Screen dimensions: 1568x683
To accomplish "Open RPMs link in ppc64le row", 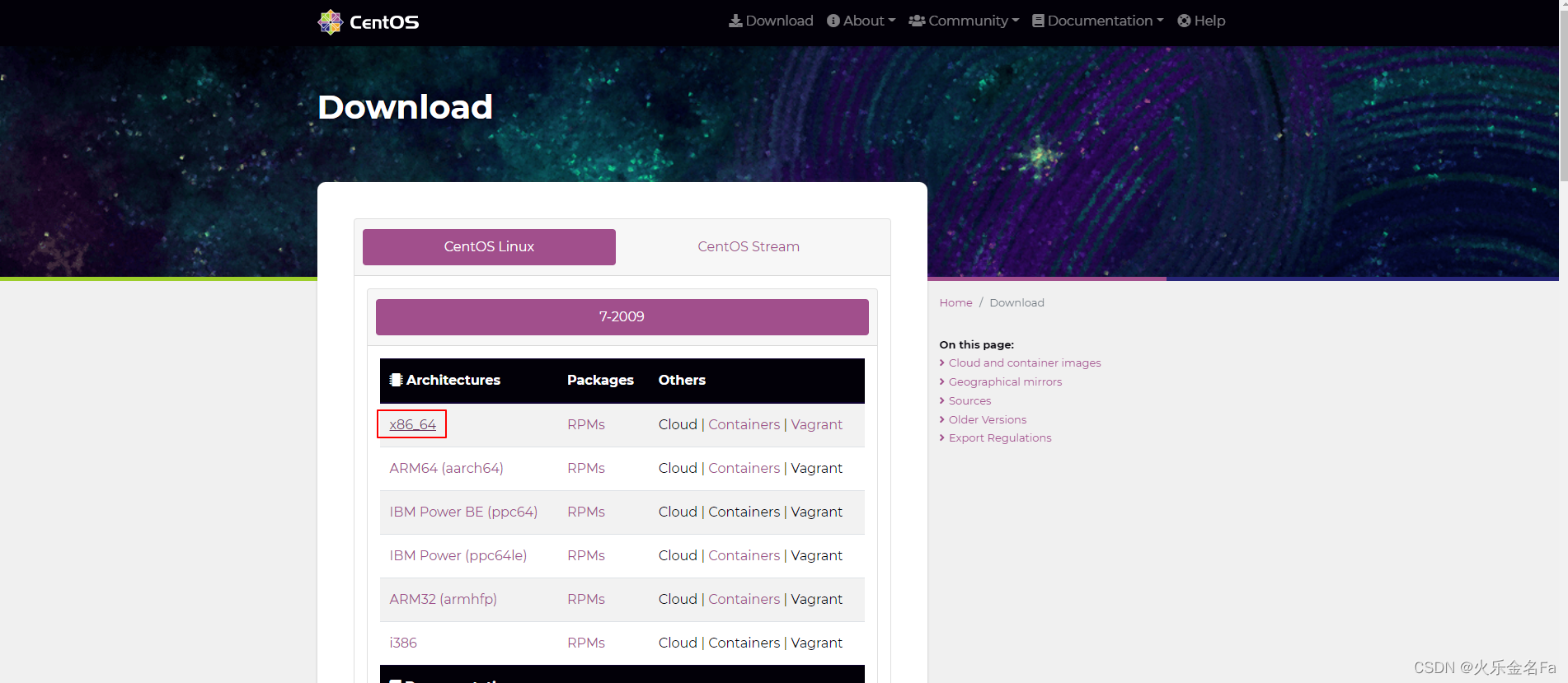I will click(586, 555).
